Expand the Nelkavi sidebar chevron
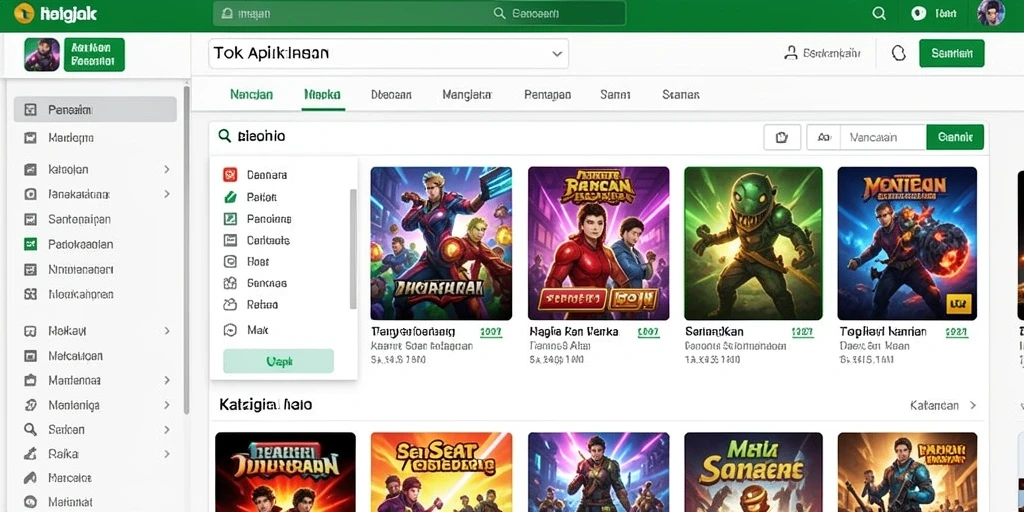 [x=167, y=330]
